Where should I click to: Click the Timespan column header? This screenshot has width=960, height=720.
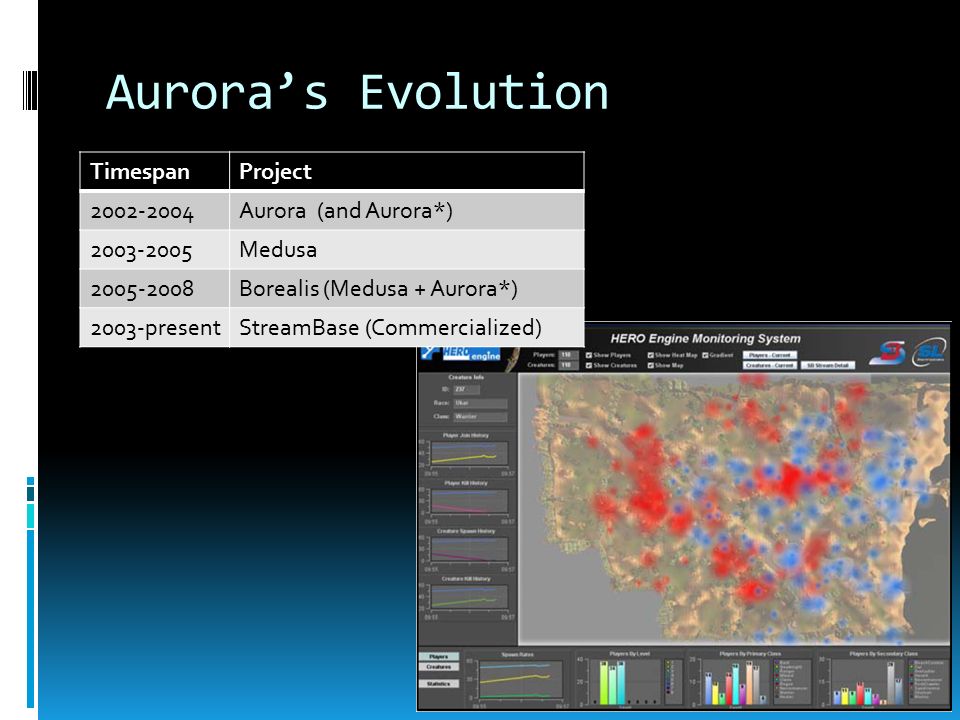tap(155, 171)
